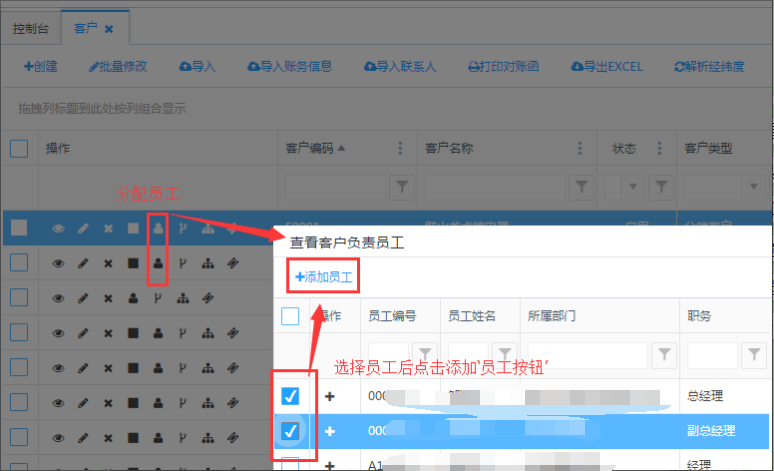Click the filter funnel under 客户编码 column
This screenshot has height=471, width=774.
pyautogui.click(x=401, y=186)
